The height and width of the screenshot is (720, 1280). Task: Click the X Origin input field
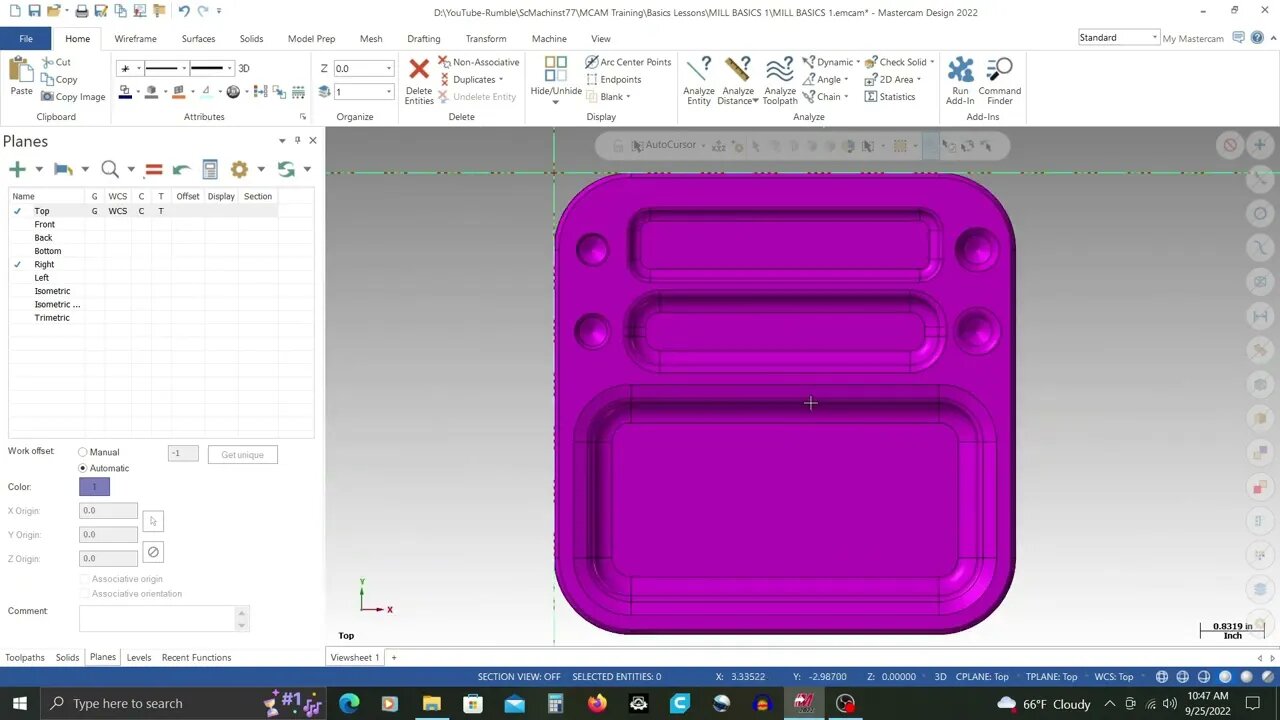108,511
